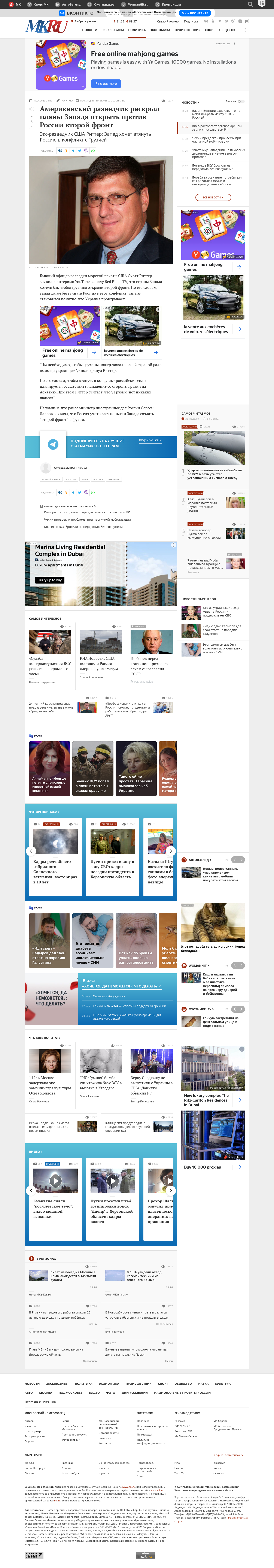
Task: Click the Украина tag below author
Action: click(x=114, y=479)
